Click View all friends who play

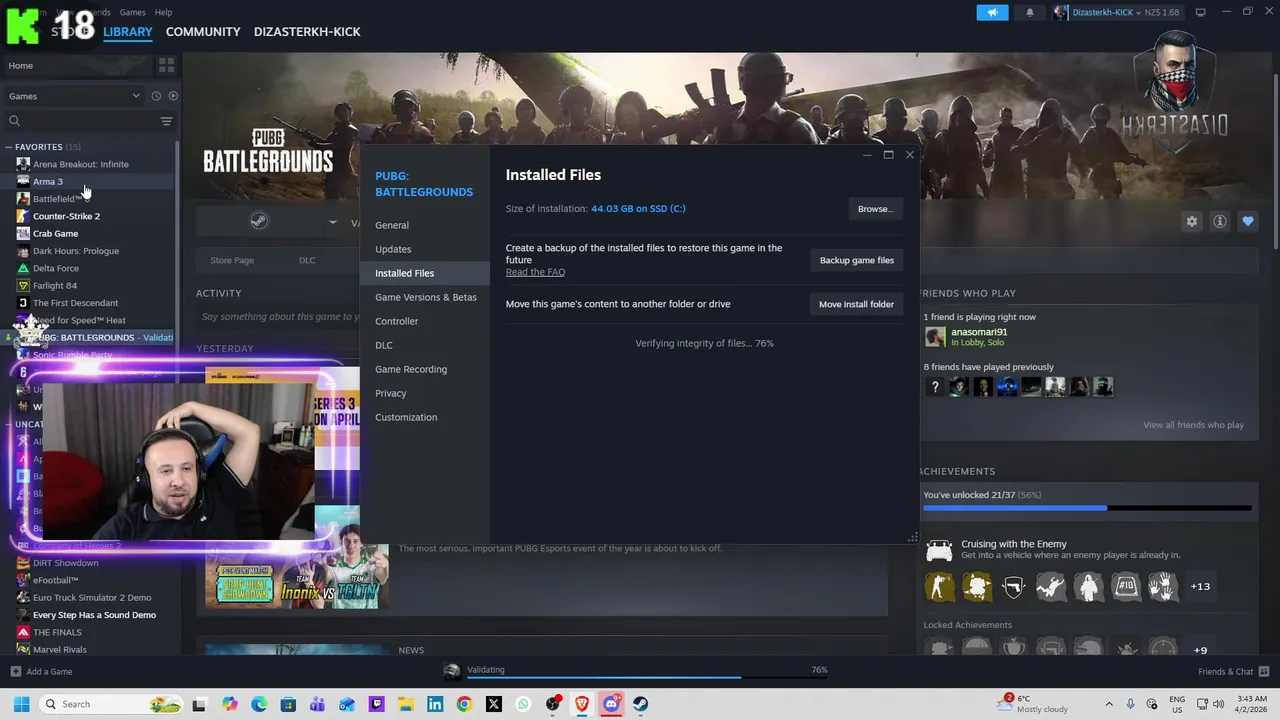pyautogui.click(x=1193, y=425)
